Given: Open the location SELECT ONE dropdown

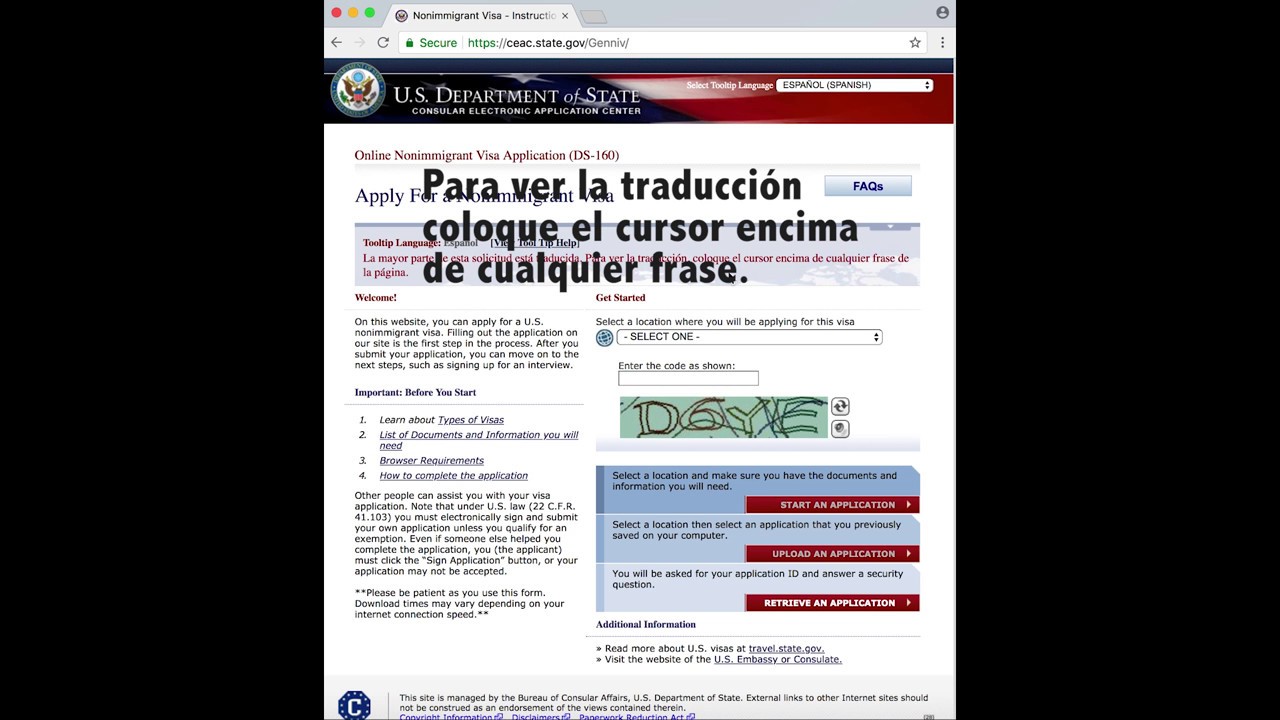Looking at the screenshot, I should (749, 337).
